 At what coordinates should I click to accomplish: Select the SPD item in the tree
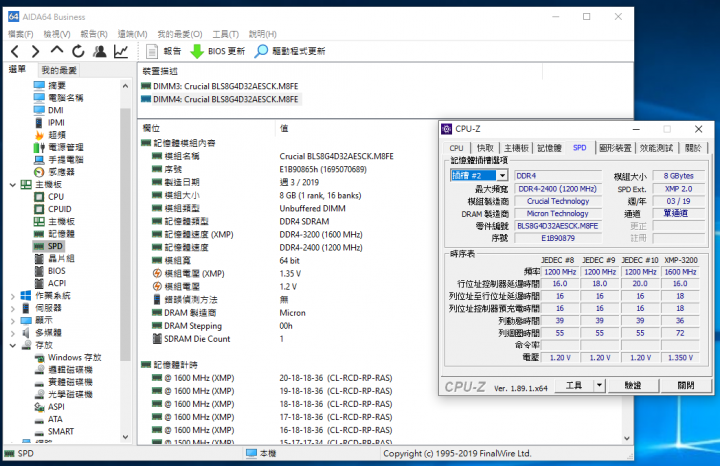coord(55,246)
